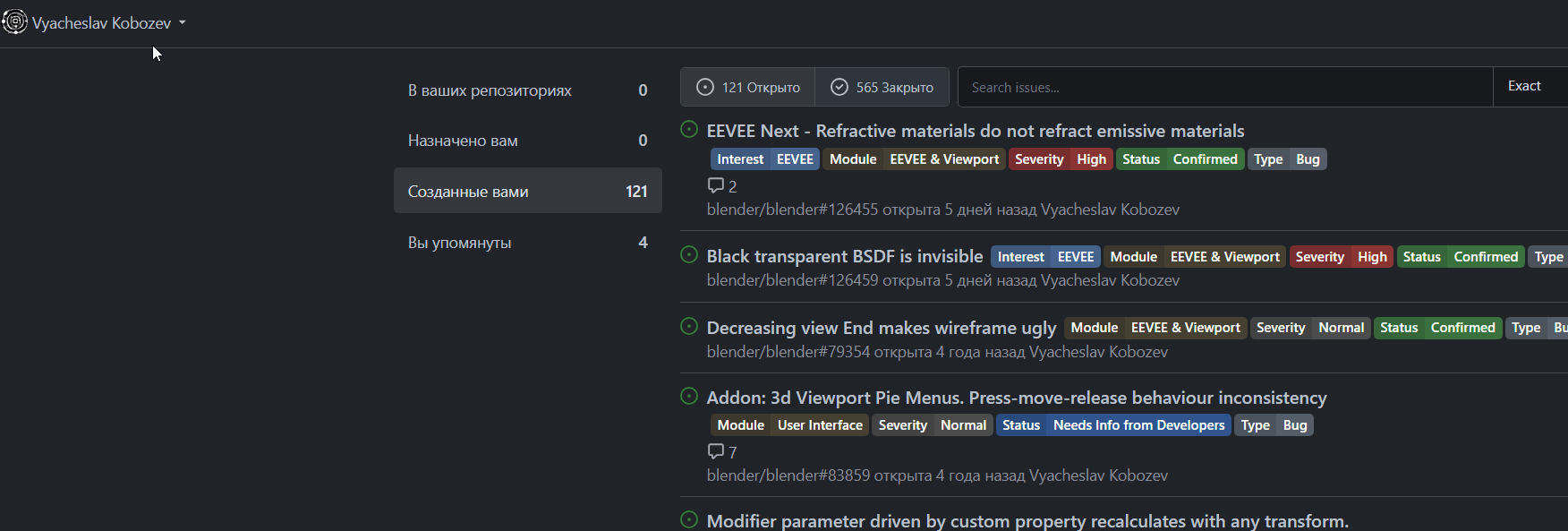Click the Vyacheslav Kobozev avatar icon
Screen dimensions: 1568x531
tap(14, 21)
